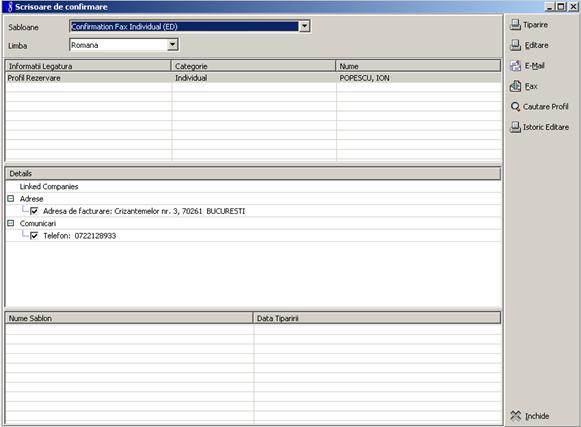Viewport: 581px width, 427px height.
Task: Click the Editare icon
Action: pyautogui.click(x=515, y=45)
